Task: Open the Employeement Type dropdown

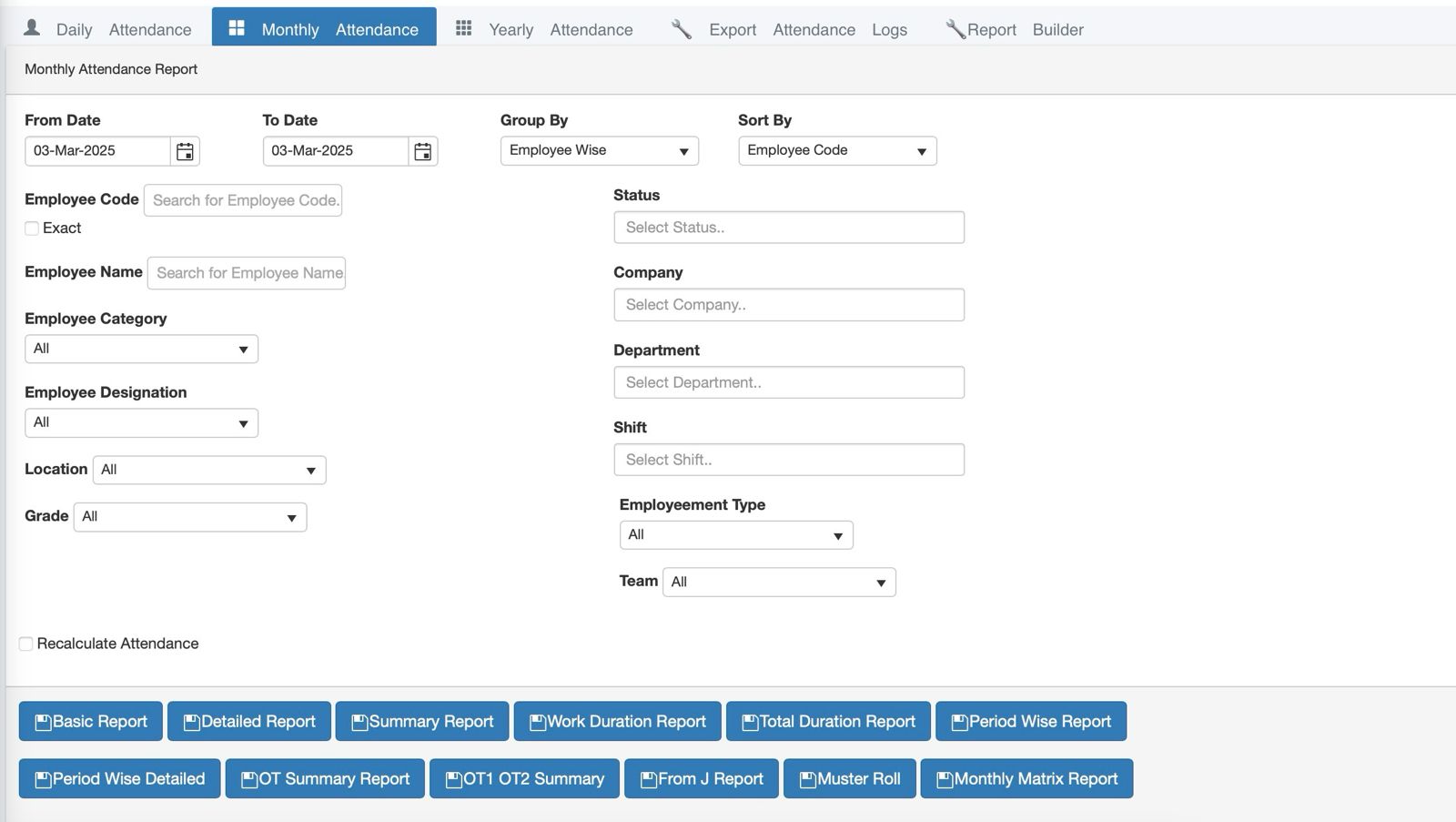Action: (735, 535)
